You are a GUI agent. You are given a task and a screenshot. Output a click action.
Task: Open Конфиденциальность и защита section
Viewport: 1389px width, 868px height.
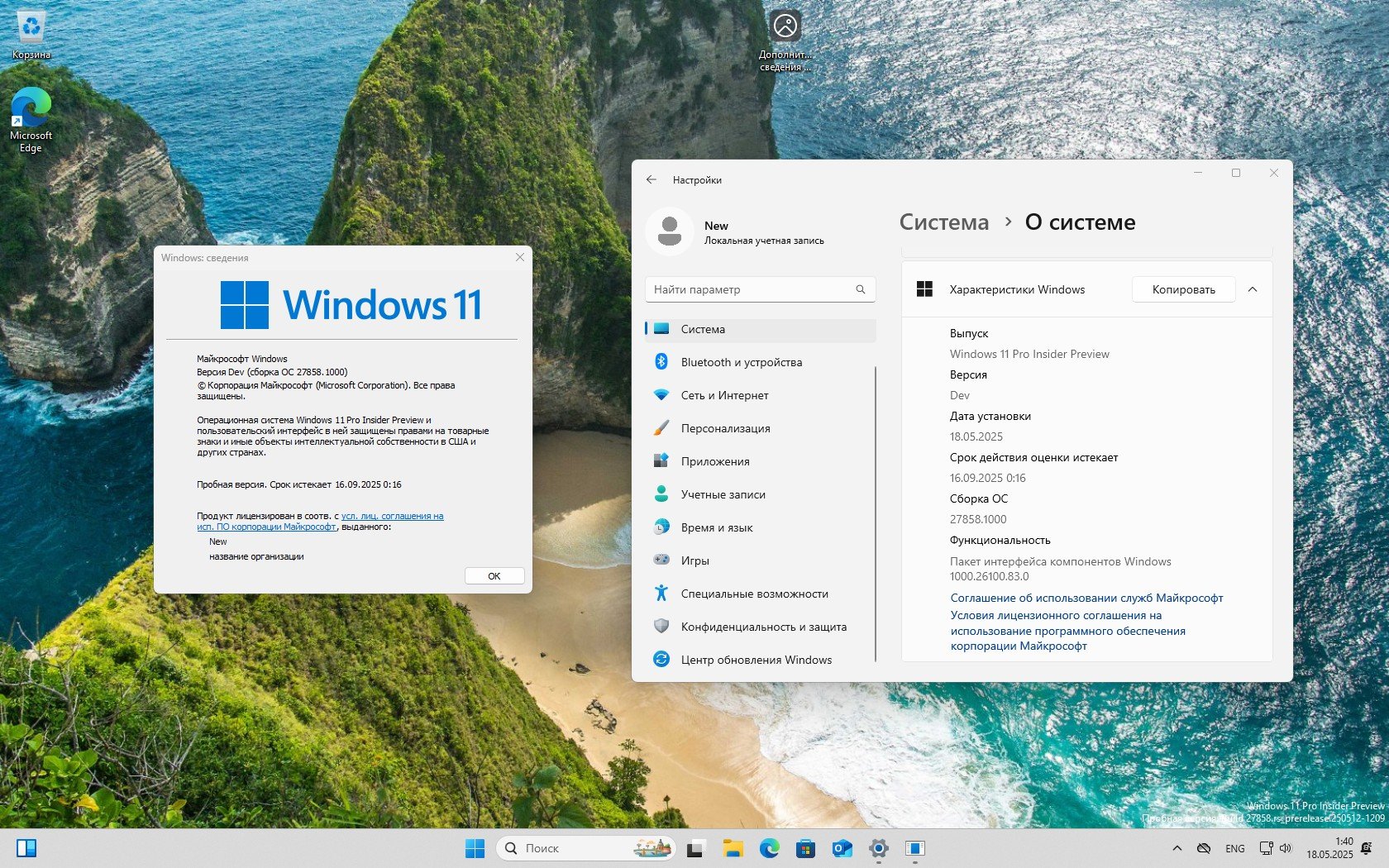[763, 627]
